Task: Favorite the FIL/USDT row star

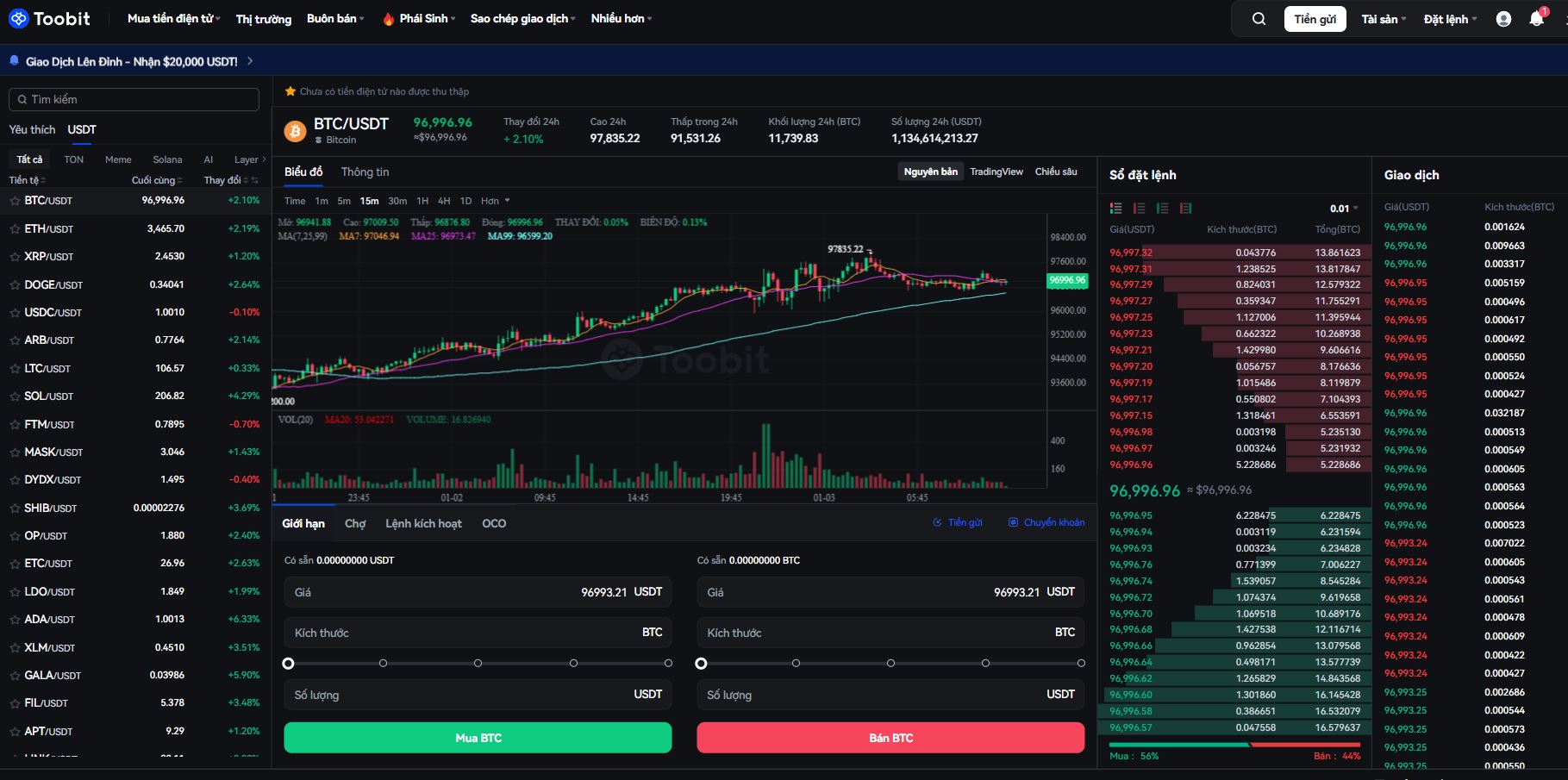Action: coord(15,702)
